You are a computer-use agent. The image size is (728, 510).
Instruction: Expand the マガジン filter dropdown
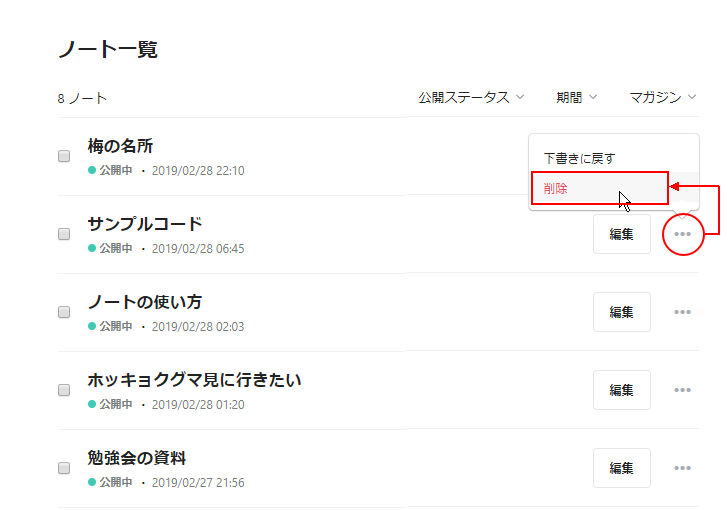click(x=663, y=98)
